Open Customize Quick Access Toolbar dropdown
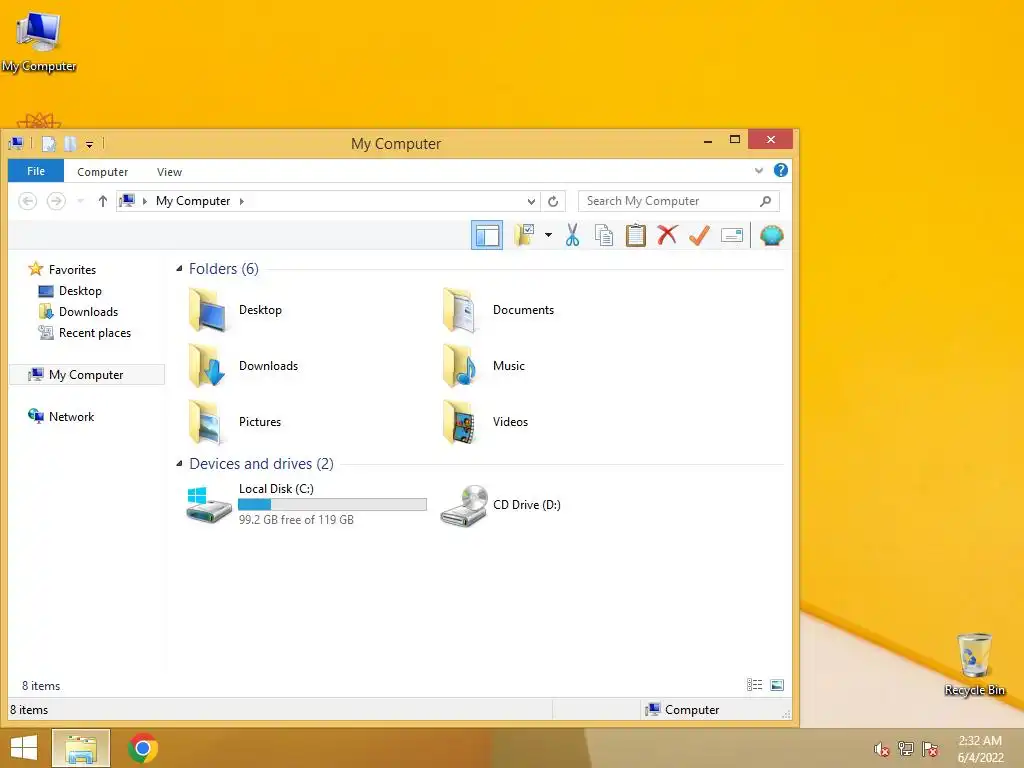Screen dimensions: 1024x768 tap(89, 144)
